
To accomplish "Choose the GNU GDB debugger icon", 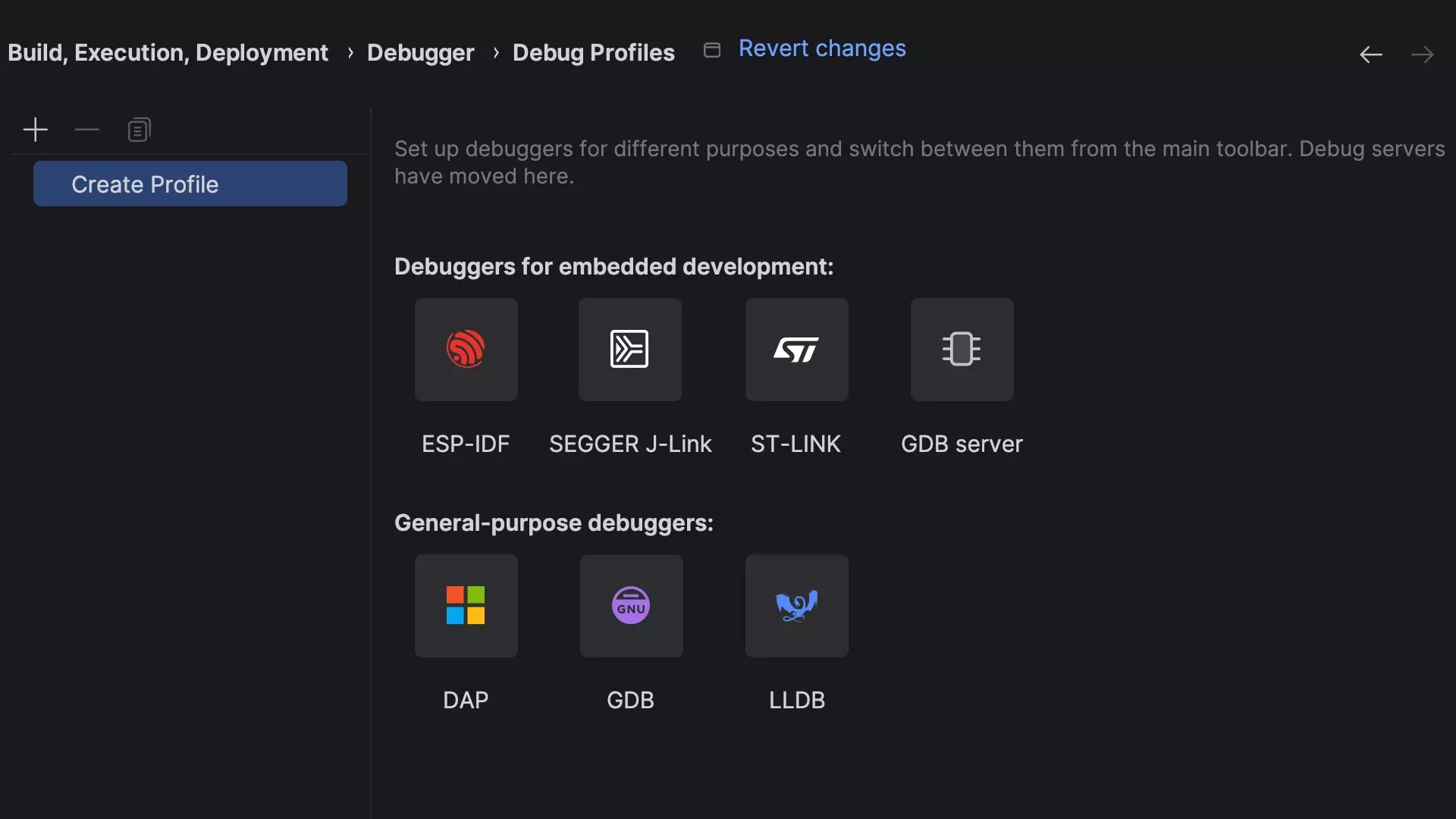I will (x=632, y=606).
